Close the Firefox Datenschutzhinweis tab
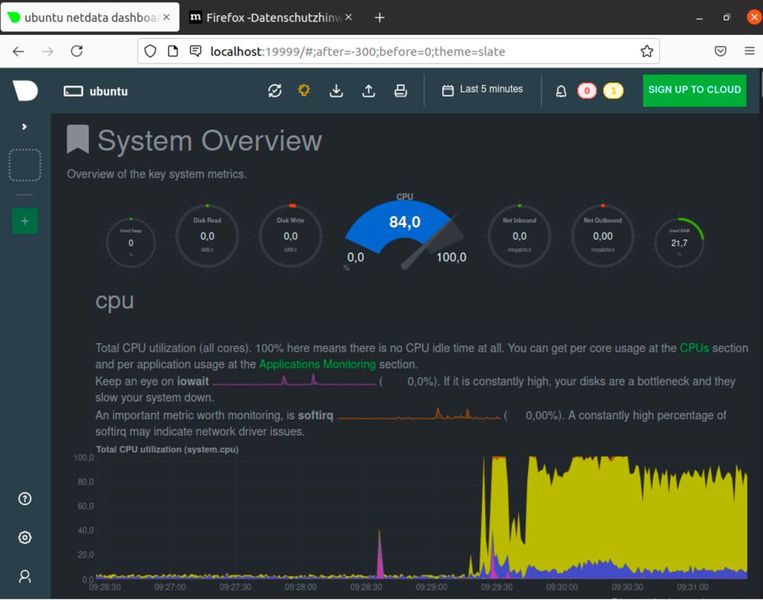 pos(348,17)
